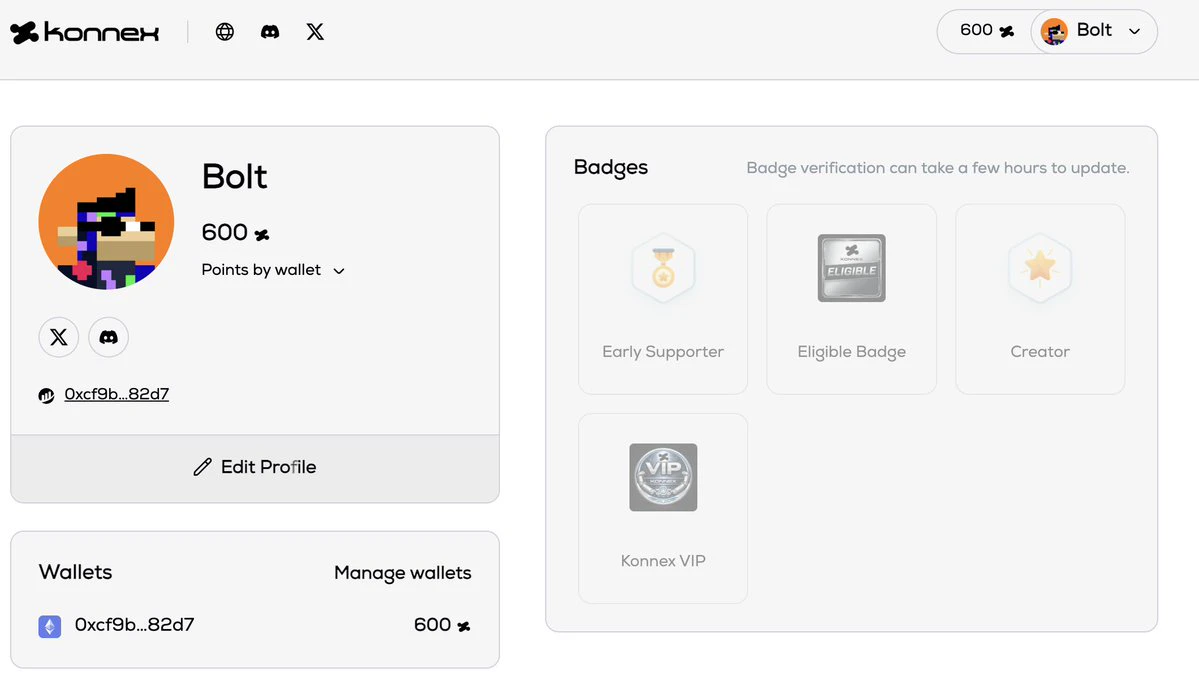This screenshot has height=689, width=1199.
Task: Click the chevron next to Bolt username
Action: click(1135, 31)
